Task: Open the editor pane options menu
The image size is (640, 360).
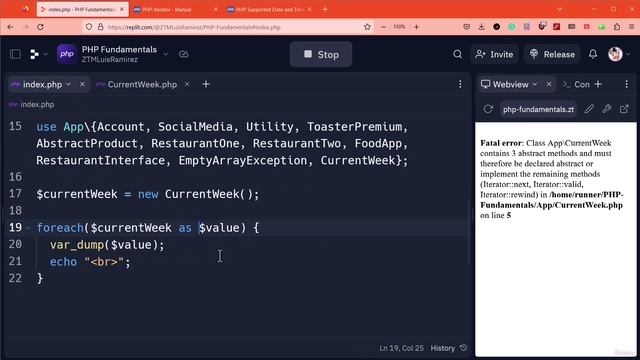Action: pyautogui.click(x=460, y=84)
